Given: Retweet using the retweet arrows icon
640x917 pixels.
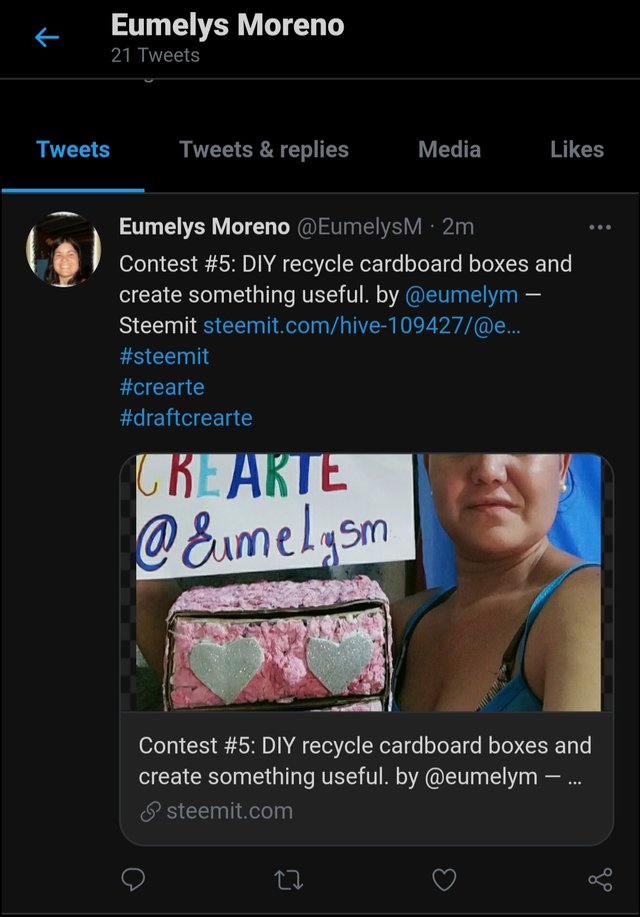Looking at the screenshot, I should point(289,880).
